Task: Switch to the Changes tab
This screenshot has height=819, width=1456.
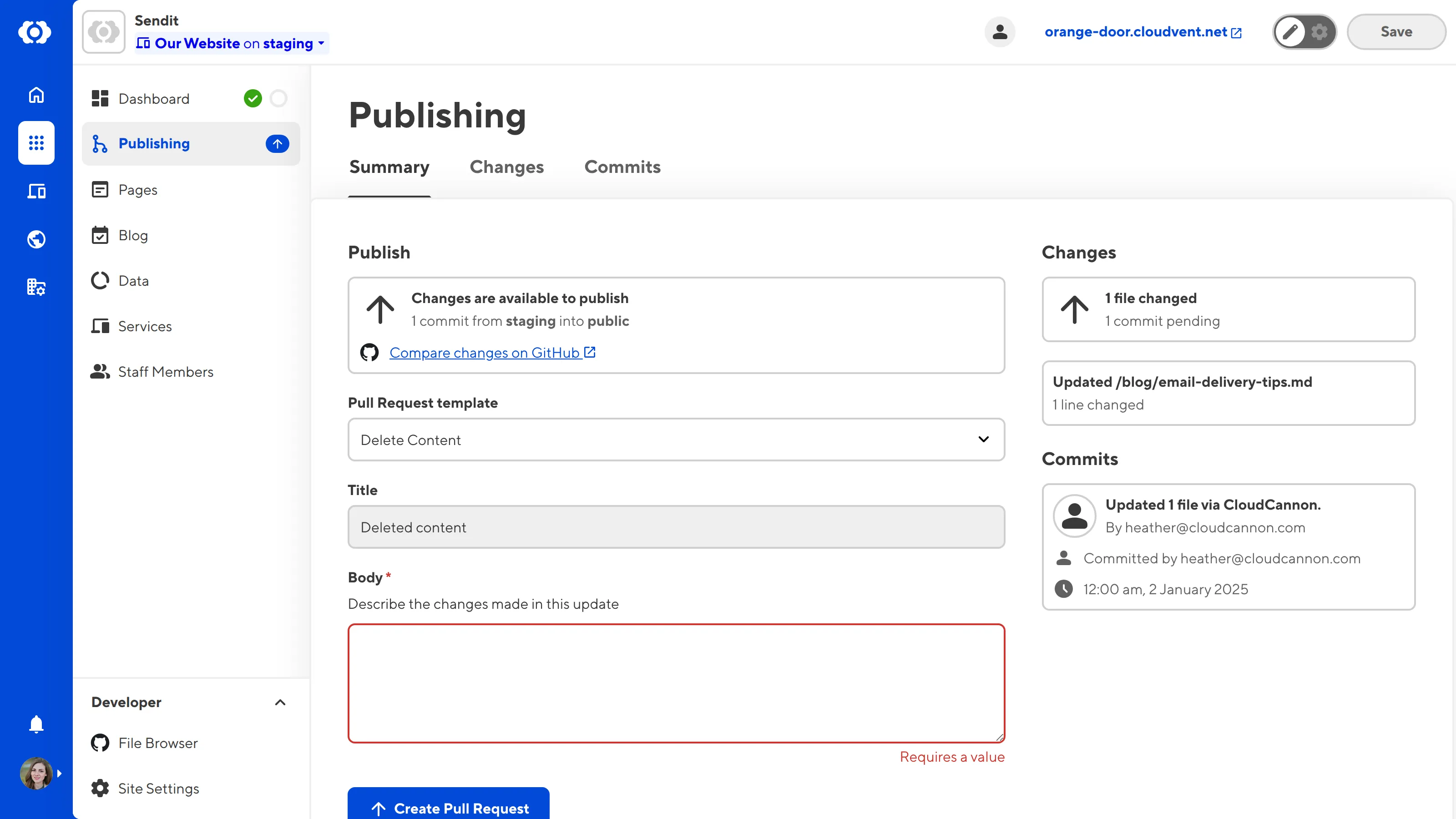Action: point(506,167)
